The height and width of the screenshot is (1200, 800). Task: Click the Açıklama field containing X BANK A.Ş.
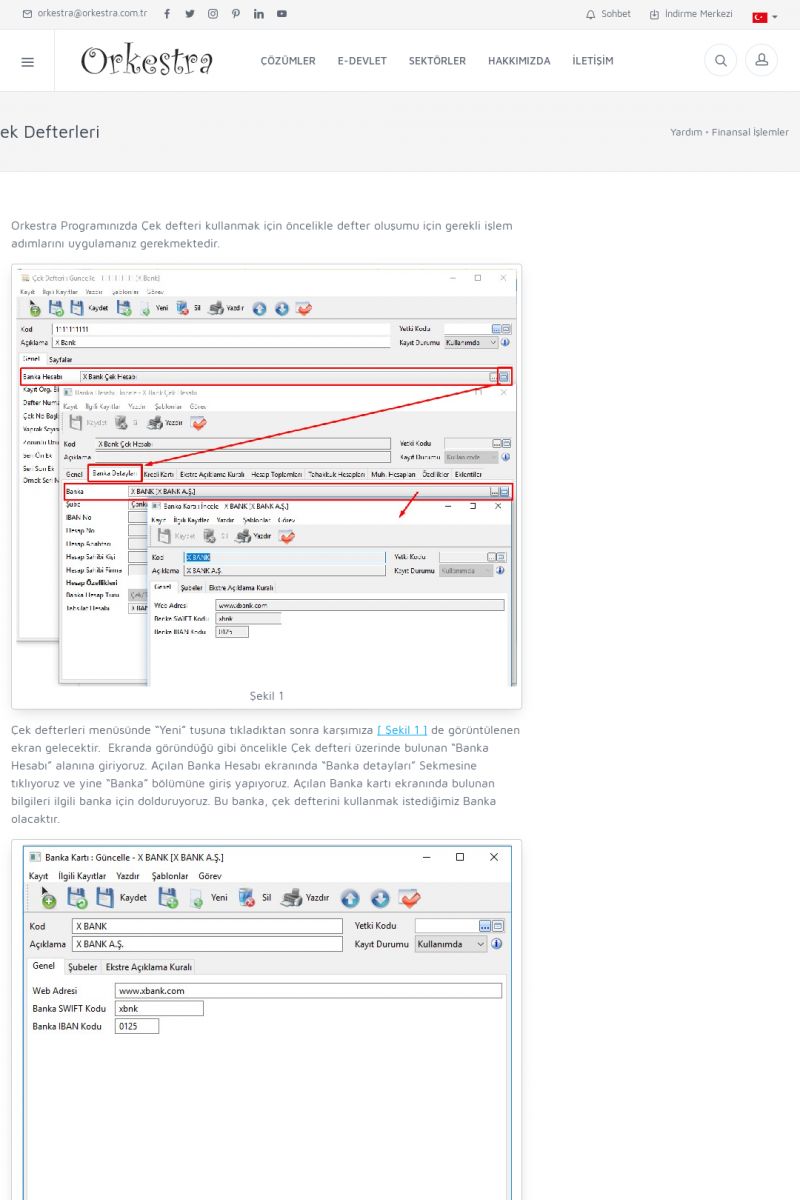tap(207, 944)
